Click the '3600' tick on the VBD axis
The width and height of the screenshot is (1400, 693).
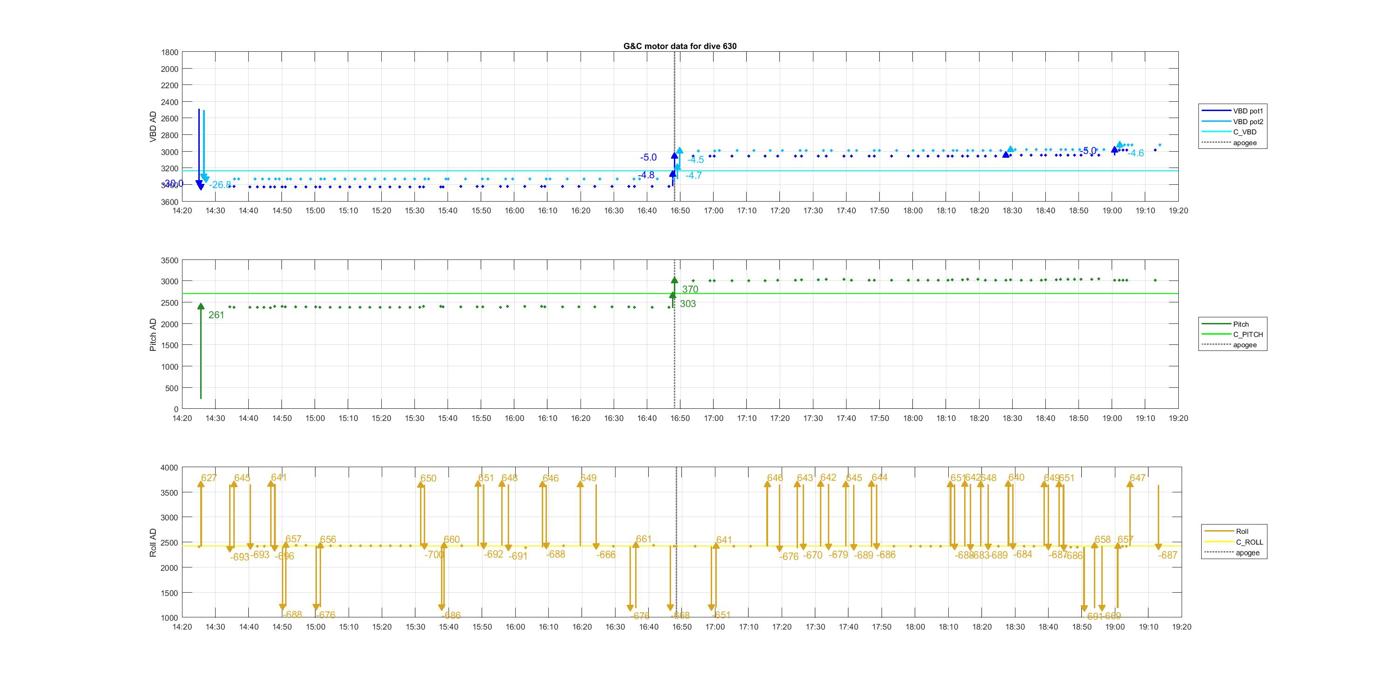point(170,202)
